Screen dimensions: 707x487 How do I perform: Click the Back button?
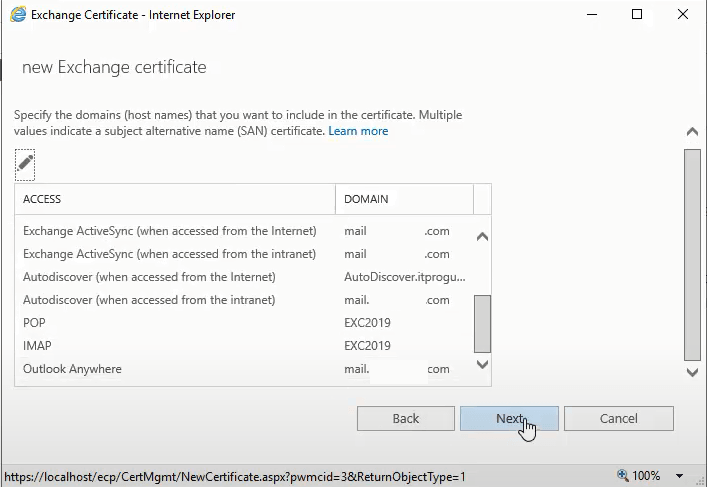click(x=406, y=418)
